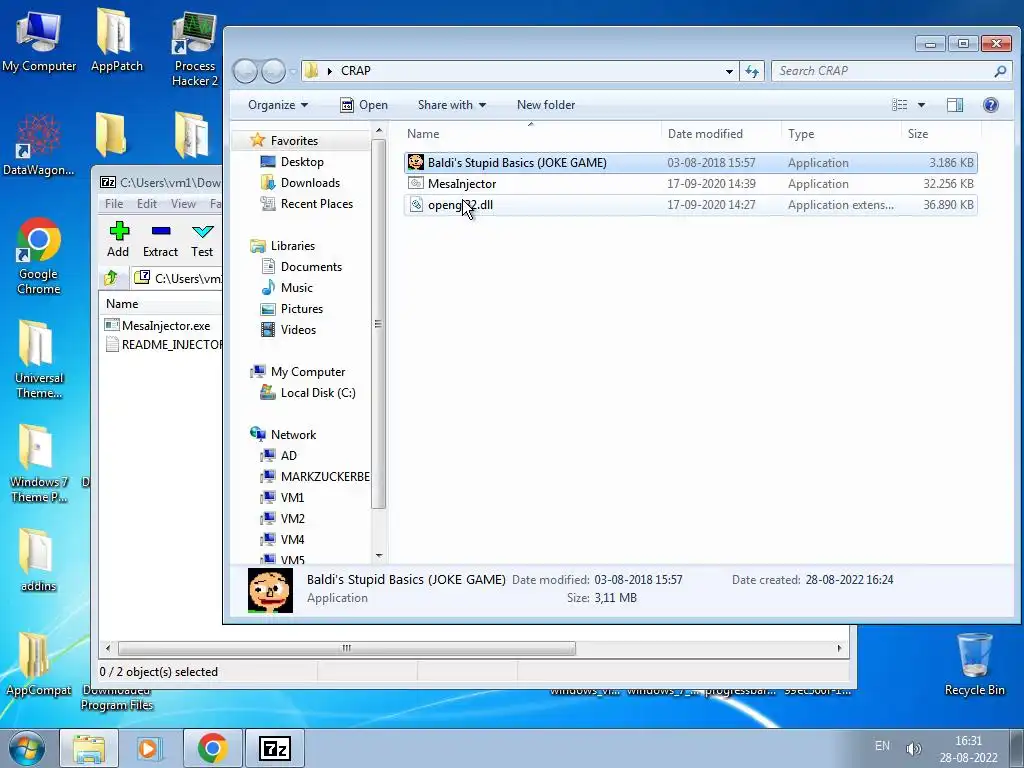
Task: Open the Windows Start menu
Action: coord(27,748)
